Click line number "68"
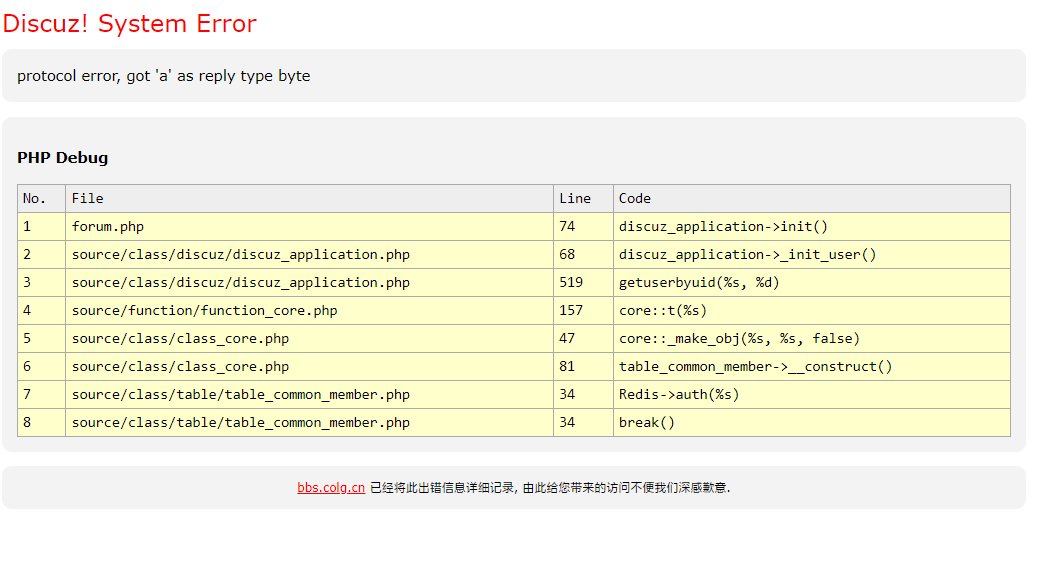This screenshot has width=1062, height=563. (x=583, y=255)
